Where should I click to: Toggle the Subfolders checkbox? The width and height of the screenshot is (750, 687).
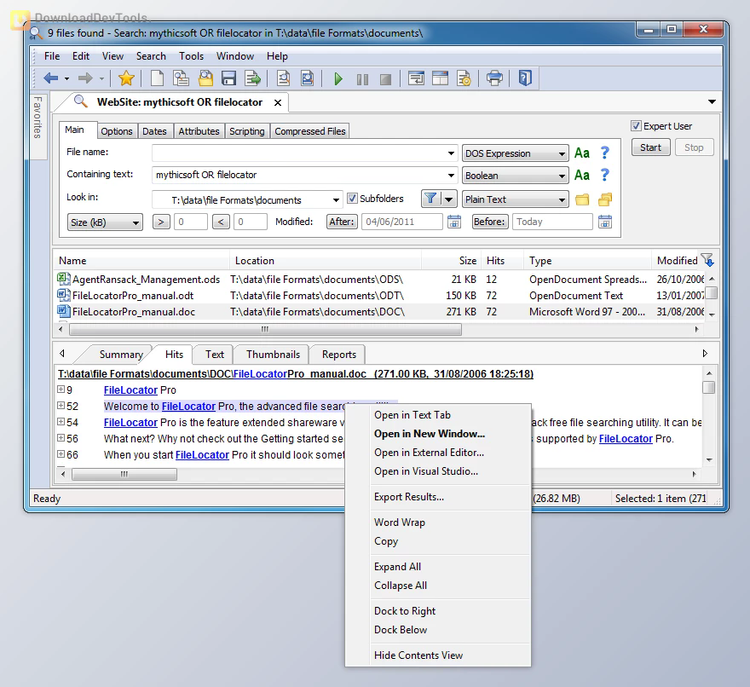pos(352,198)
